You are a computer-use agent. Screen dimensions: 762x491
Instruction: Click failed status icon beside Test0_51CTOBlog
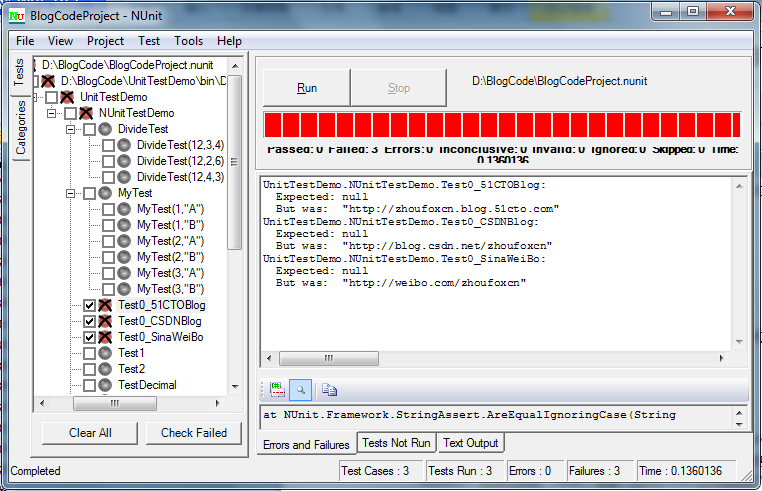click(105, 305)
